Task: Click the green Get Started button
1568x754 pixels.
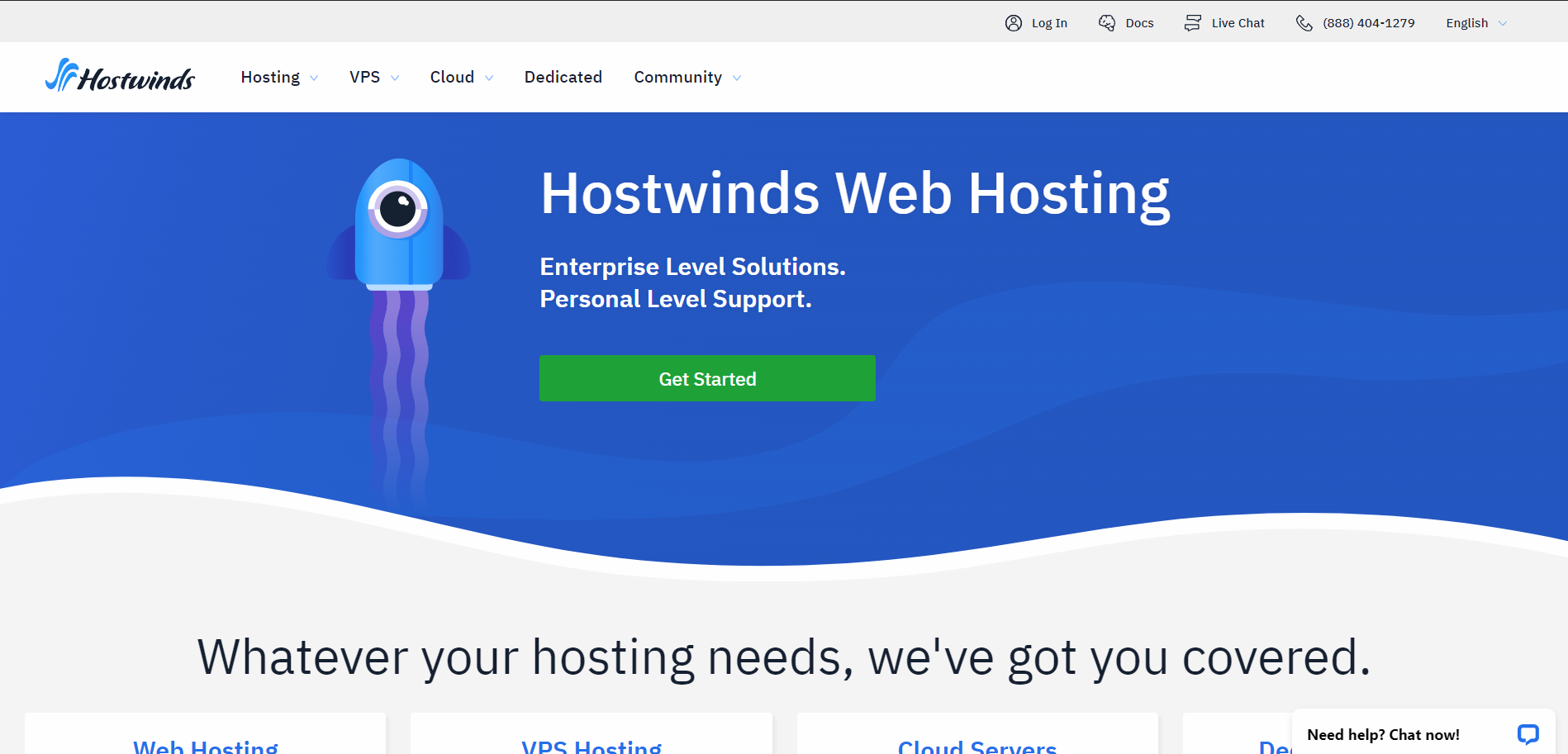Action: click(707, 378)
